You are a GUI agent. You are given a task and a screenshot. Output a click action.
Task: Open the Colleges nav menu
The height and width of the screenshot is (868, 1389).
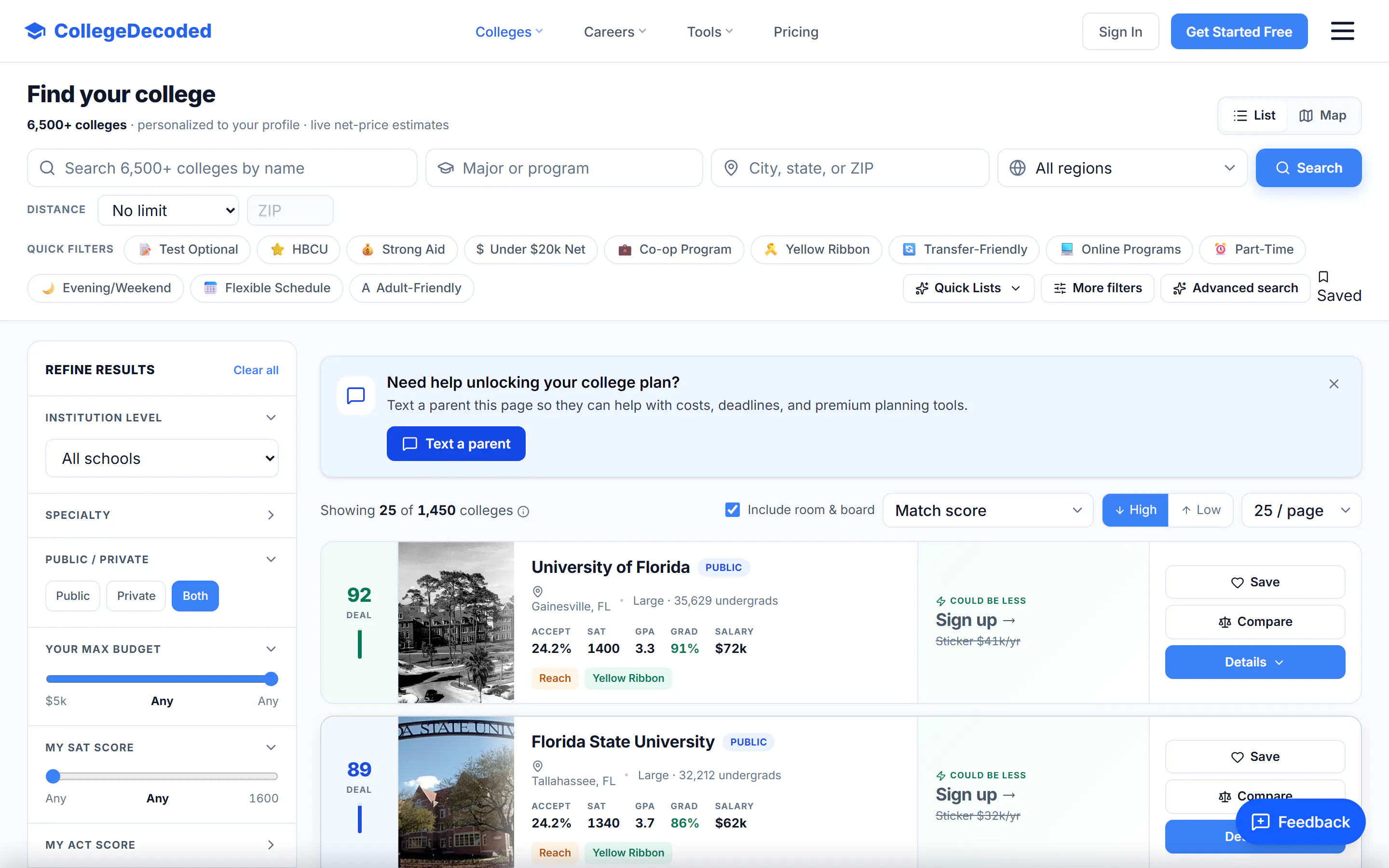pos(508,32)
